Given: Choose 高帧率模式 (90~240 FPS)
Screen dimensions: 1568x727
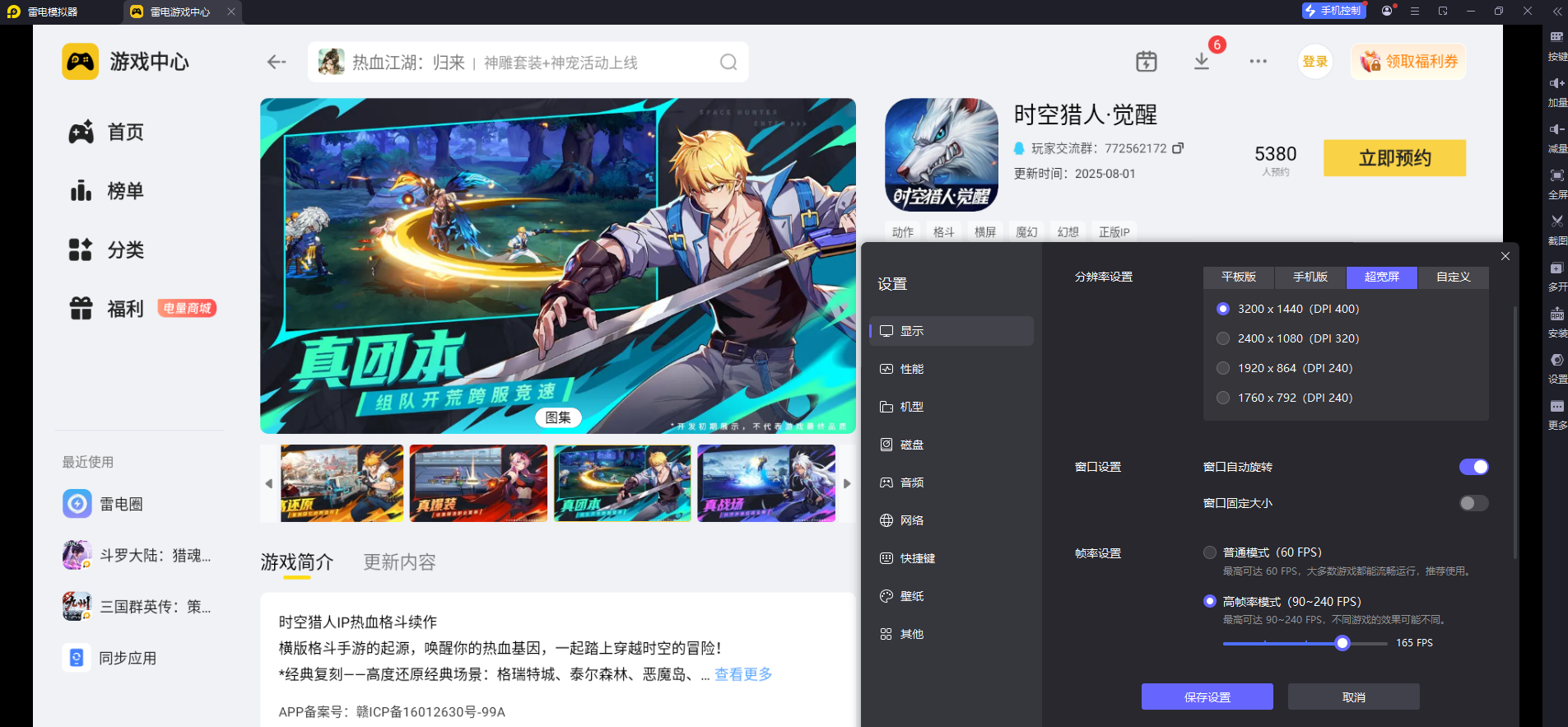Looking at the screenshot, I should pos(1210,602).
